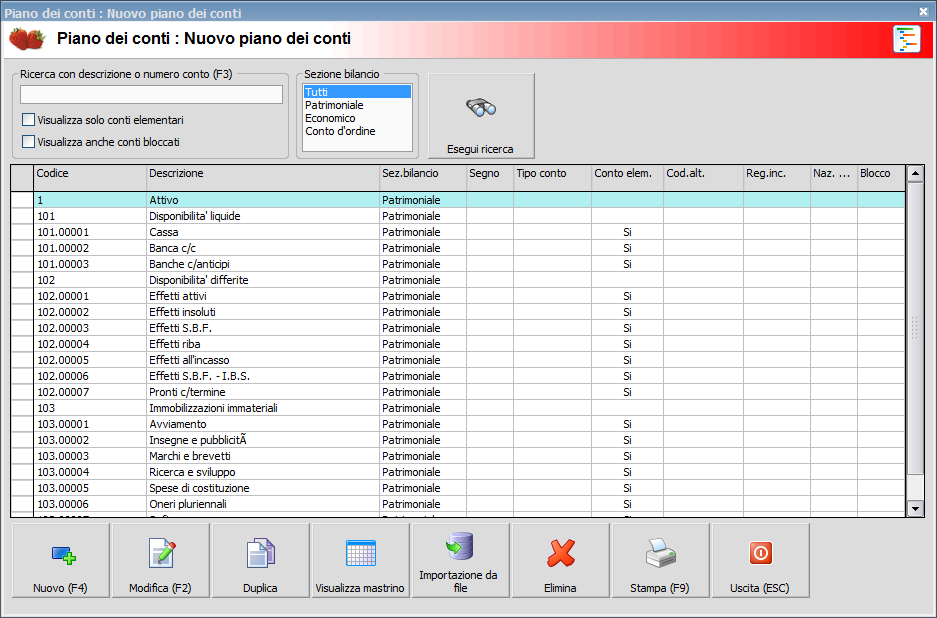Image resolution: width=937 pixels, height=618 pixels.
Task: Choose Economico in Sezione bilancio list
Action: (330, 118)
